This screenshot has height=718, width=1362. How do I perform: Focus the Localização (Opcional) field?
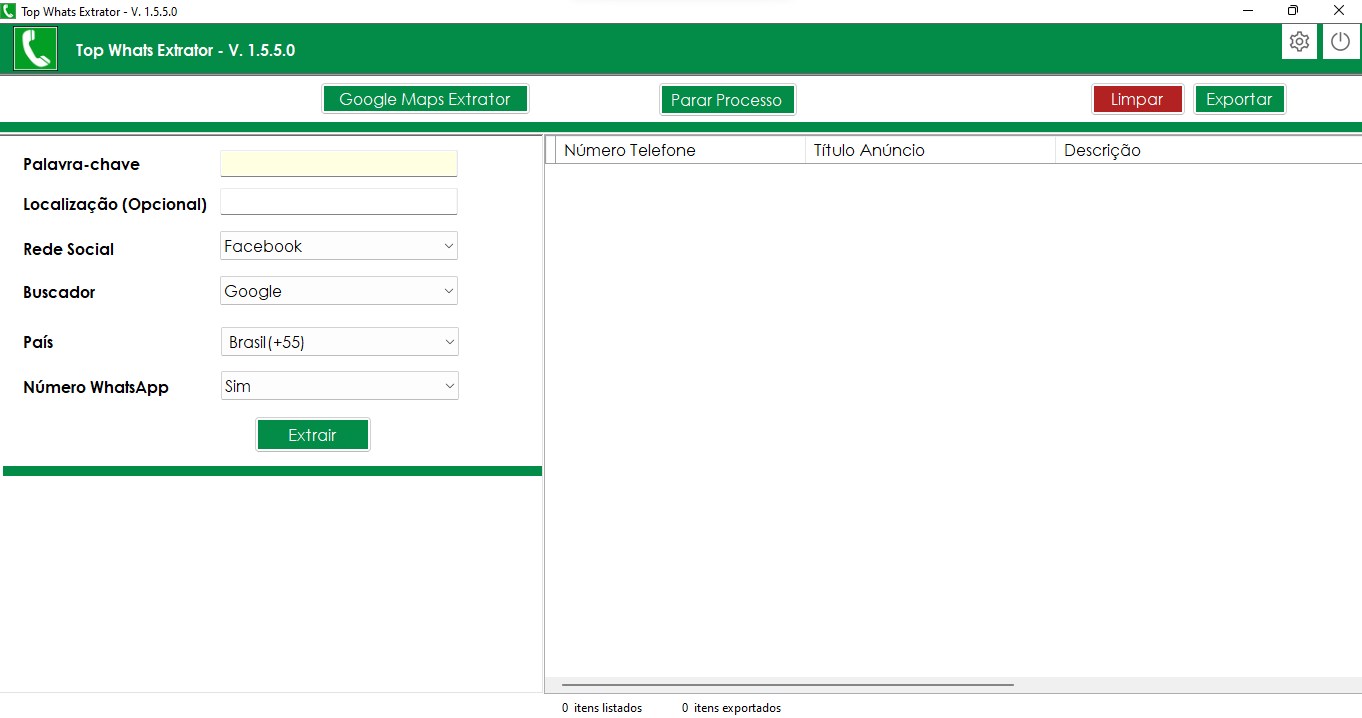click(x=338, y=202)
